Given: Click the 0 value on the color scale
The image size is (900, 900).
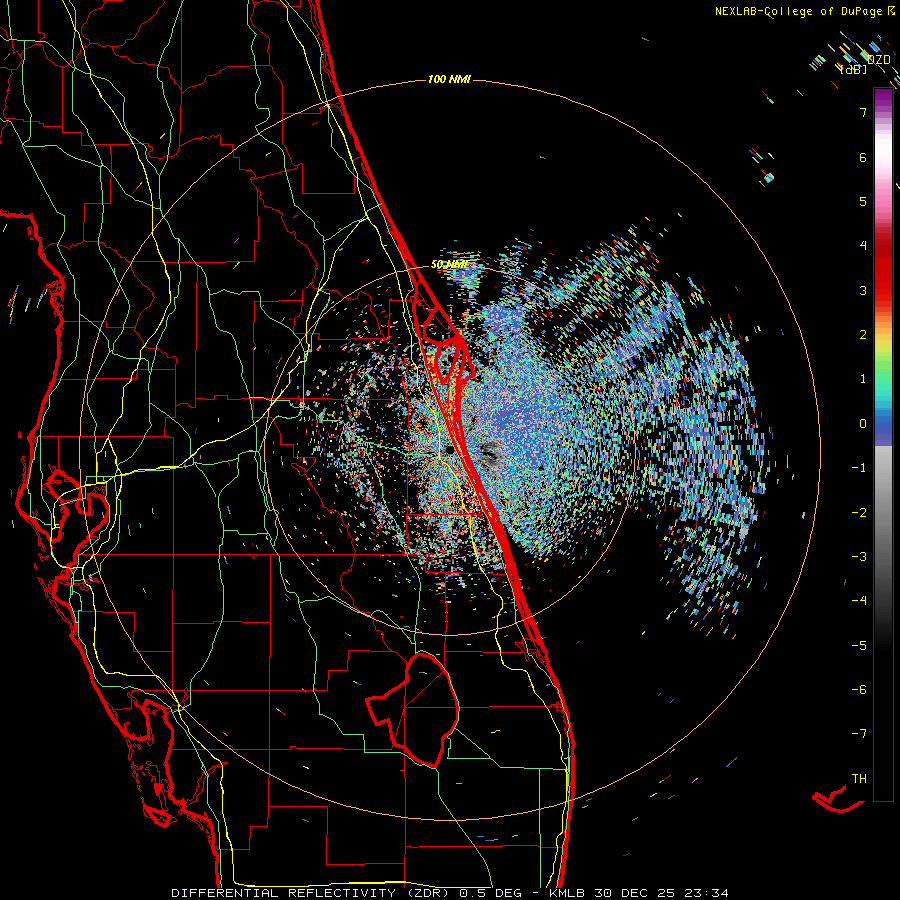Looking at the screenshot, I should [x=863, y=424].
